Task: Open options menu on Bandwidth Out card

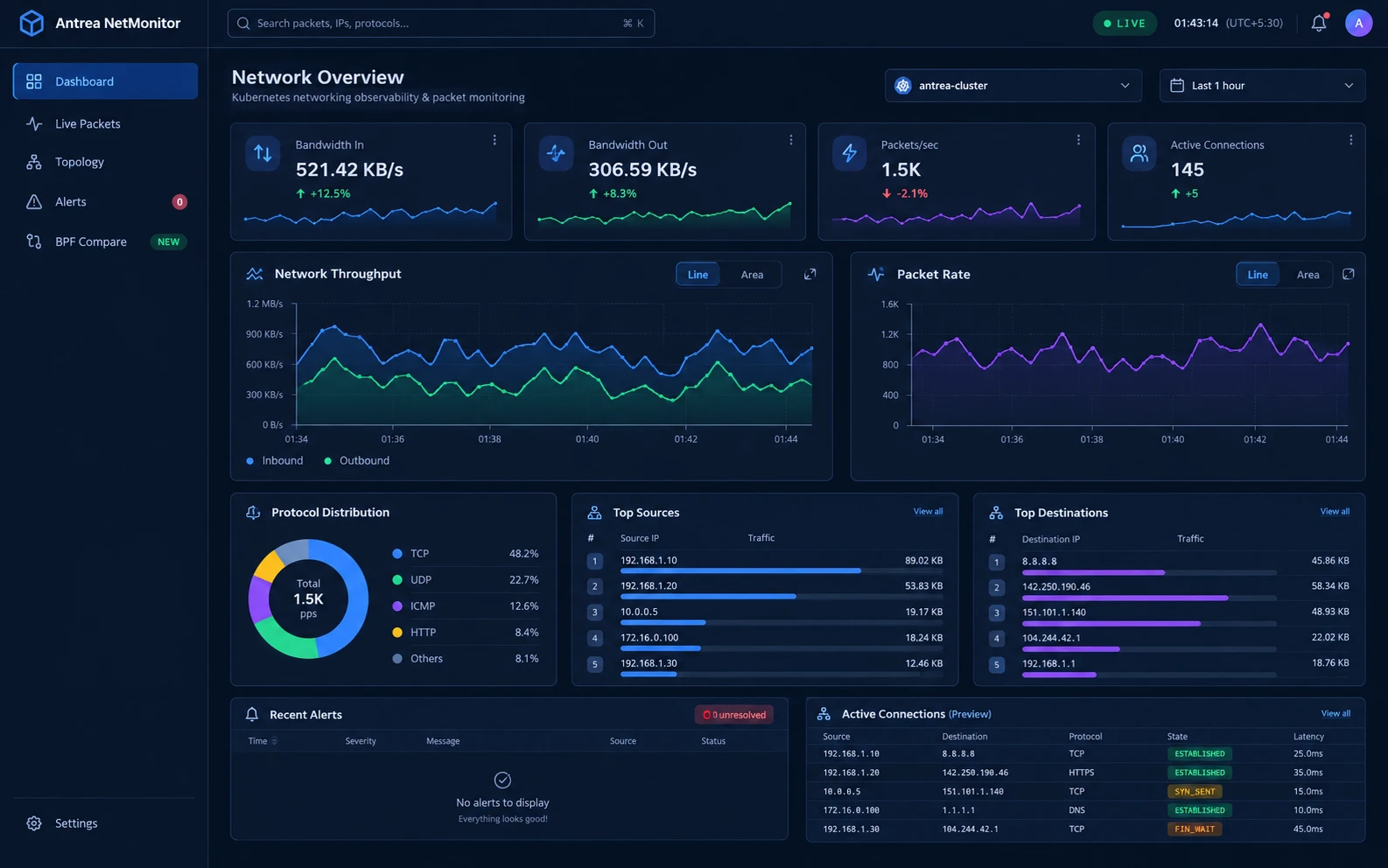Action: (791, 140)
